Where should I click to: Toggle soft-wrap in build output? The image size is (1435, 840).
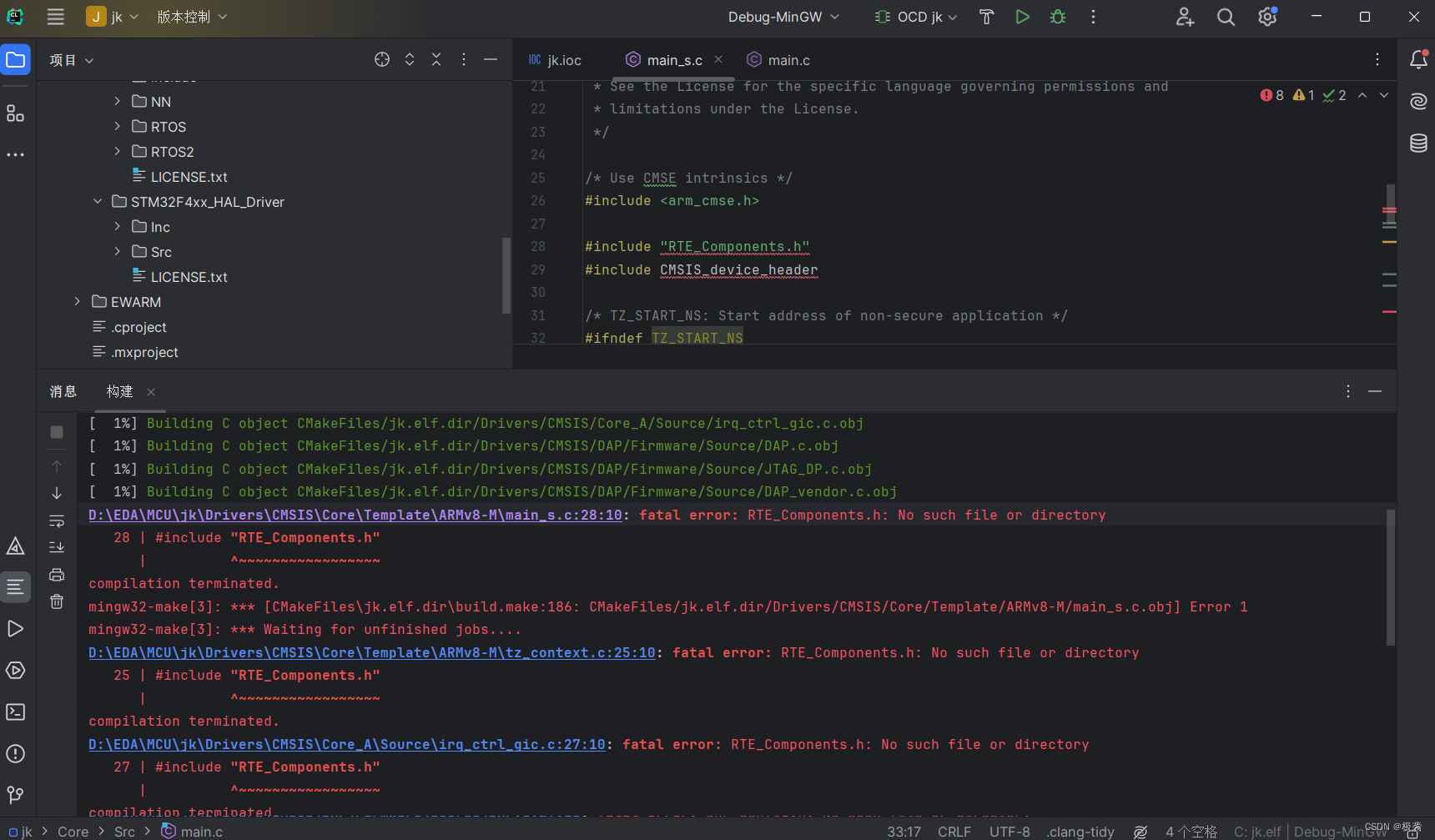click(57, 521)
